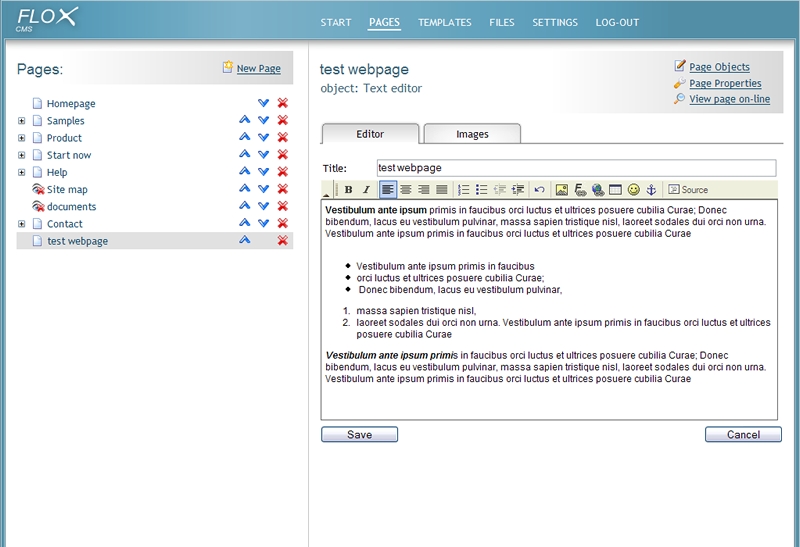Insert table into text

coord(615,190)
